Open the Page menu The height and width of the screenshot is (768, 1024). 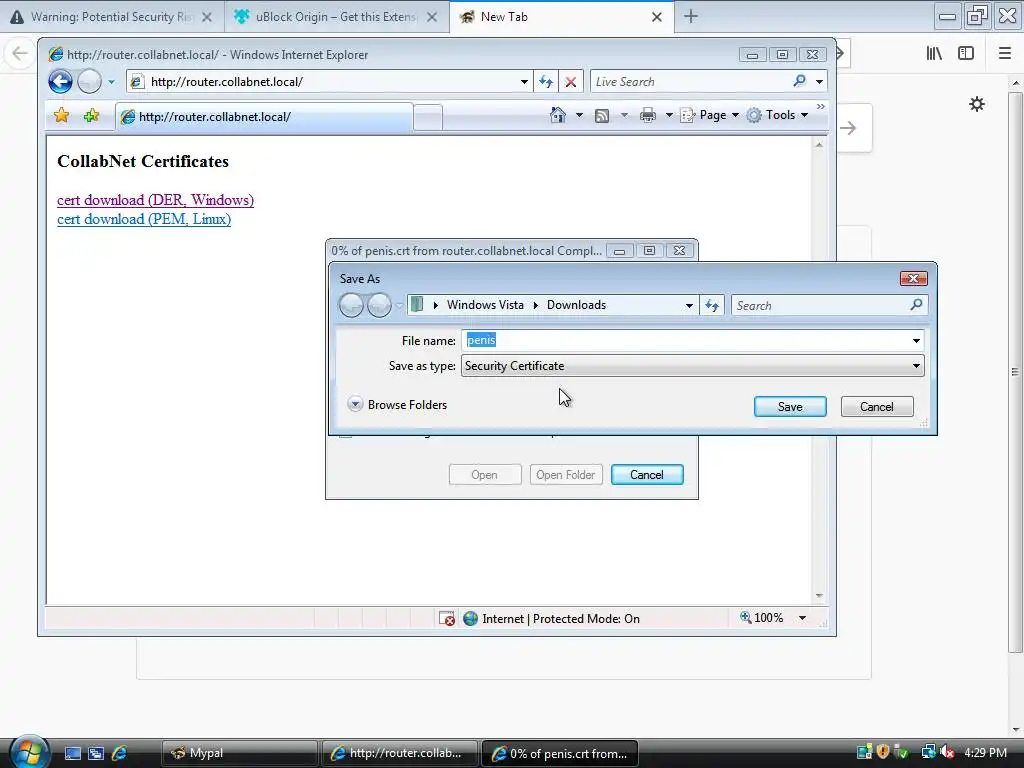click(x=710, y=115)
